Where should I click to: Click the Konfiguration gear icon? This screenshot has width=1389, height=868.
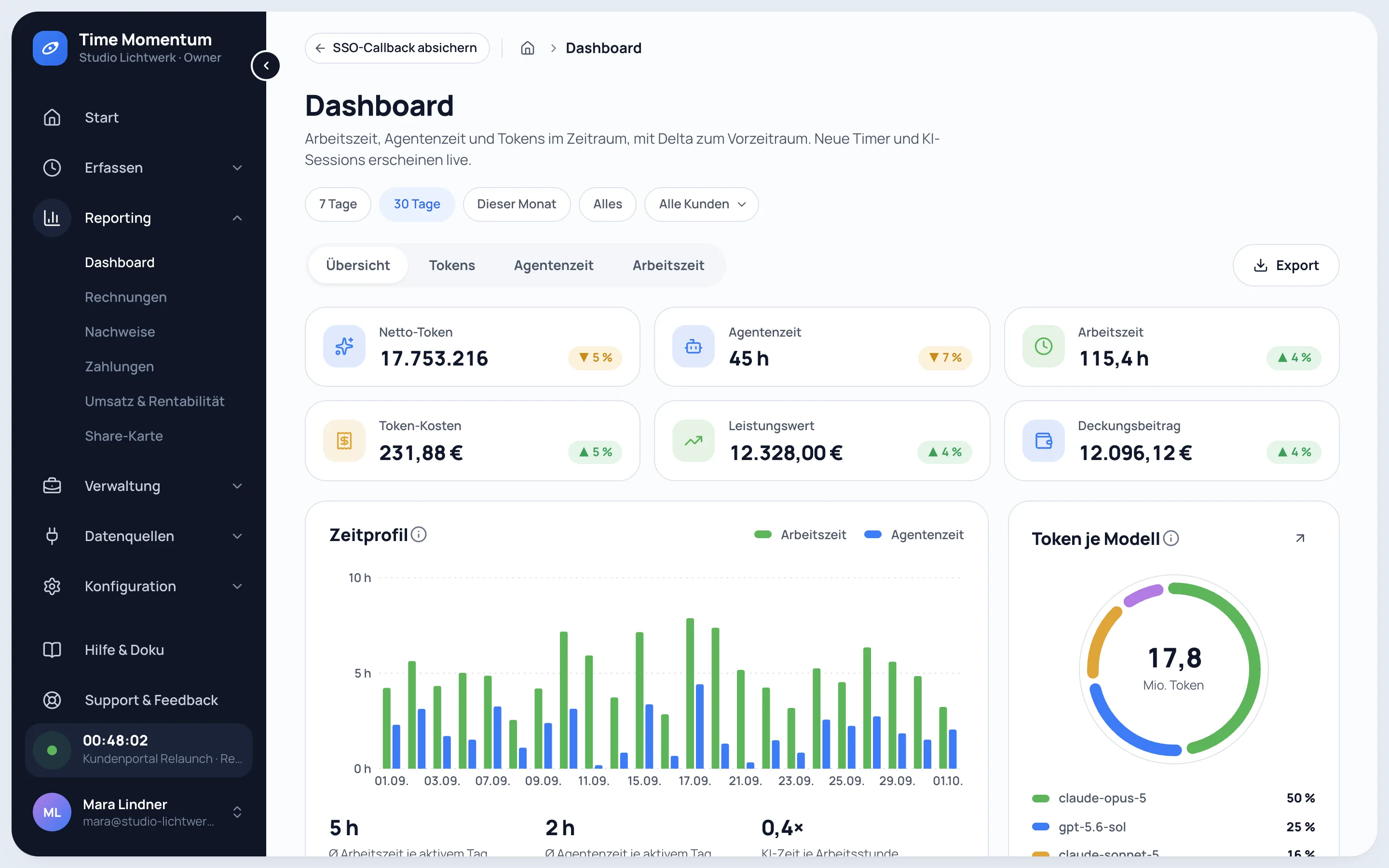point(52,586)
